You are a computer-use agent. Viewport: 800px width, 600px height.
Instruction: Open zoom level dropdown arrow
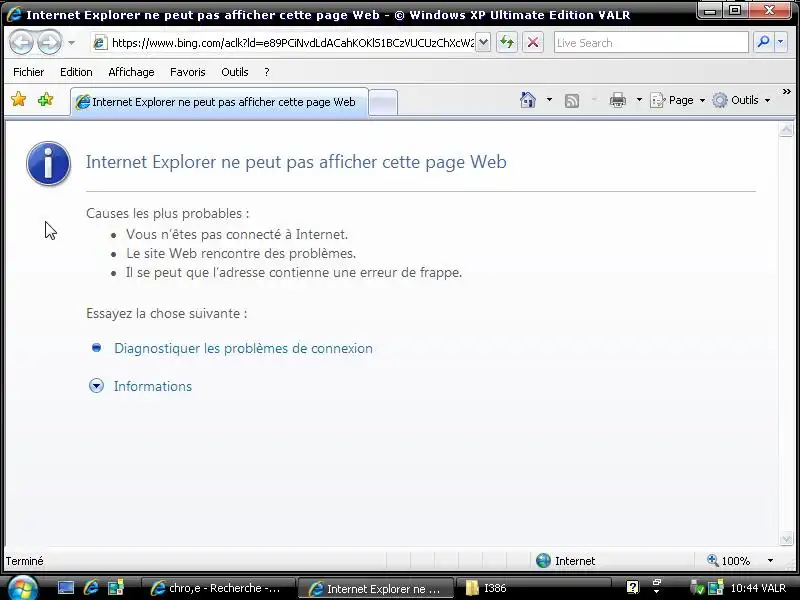770,561
